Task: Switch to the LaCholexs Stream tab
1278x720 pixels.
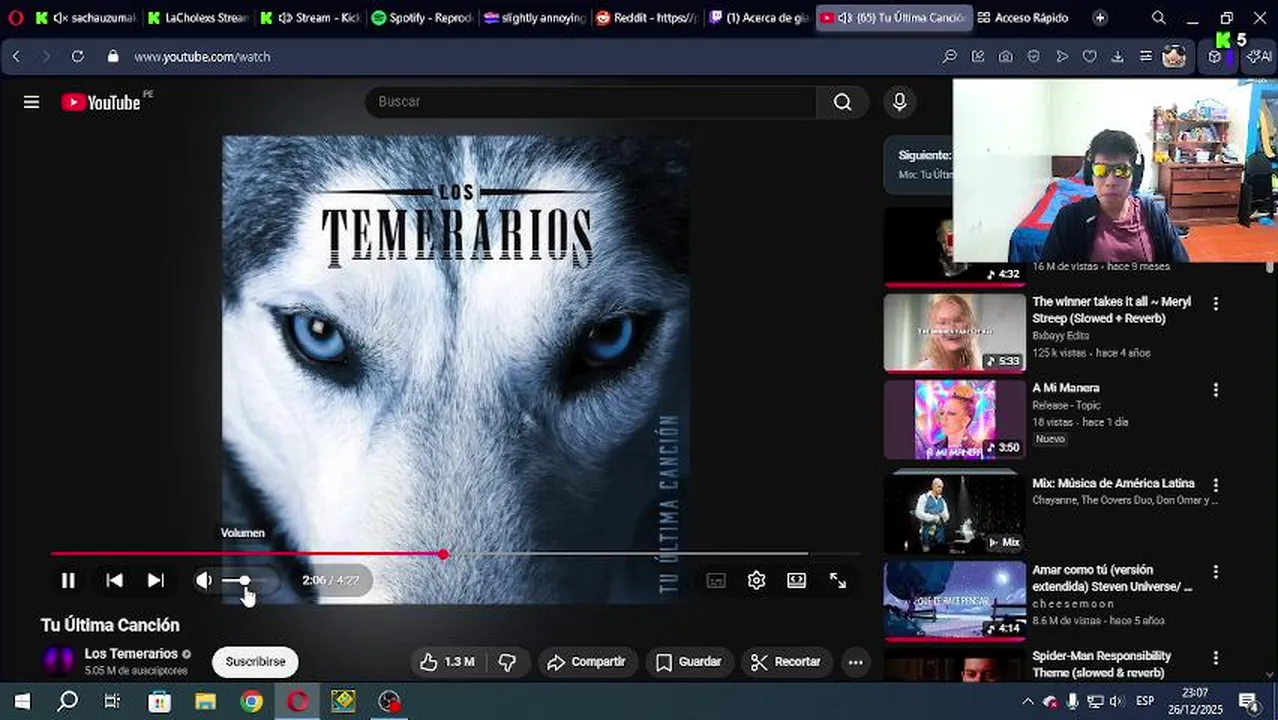Action: (197, 18)
